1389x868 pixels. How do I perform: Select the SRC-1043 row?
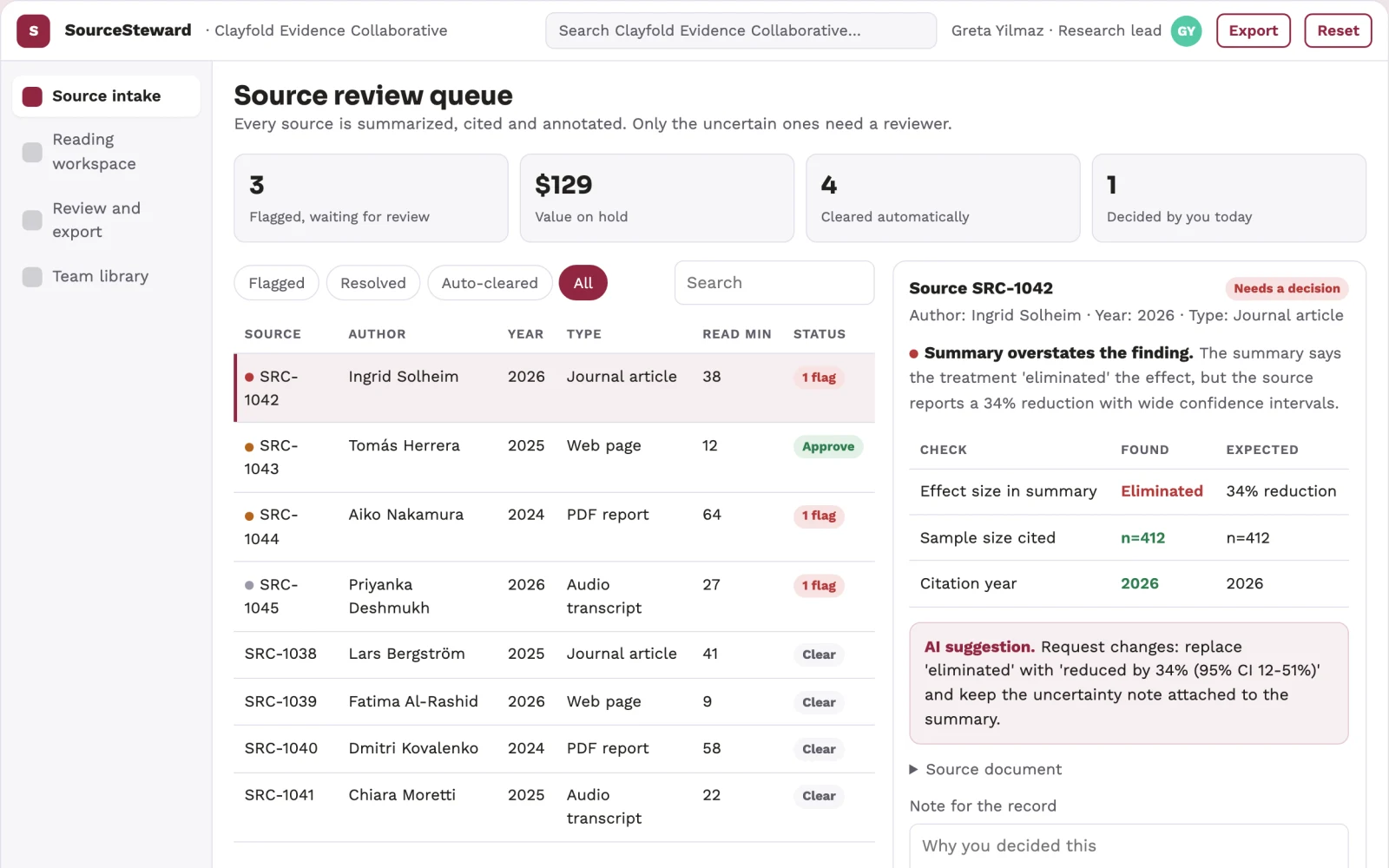[x=554, y=457]
